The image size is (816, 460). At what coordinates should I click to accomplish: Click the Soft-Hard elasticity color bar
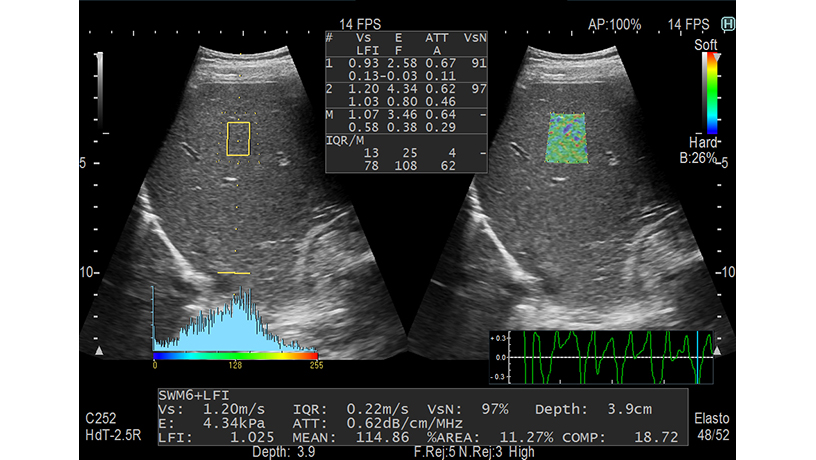pyautogui.click(x=710, y=93)
